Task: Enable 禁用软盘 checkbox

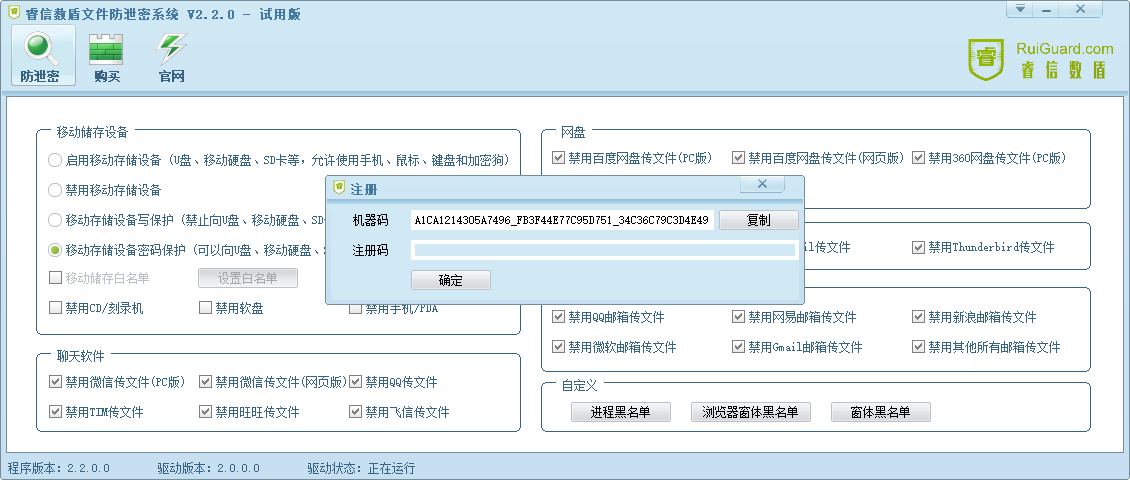Action: pyautogui.click(x=205, y=308)
